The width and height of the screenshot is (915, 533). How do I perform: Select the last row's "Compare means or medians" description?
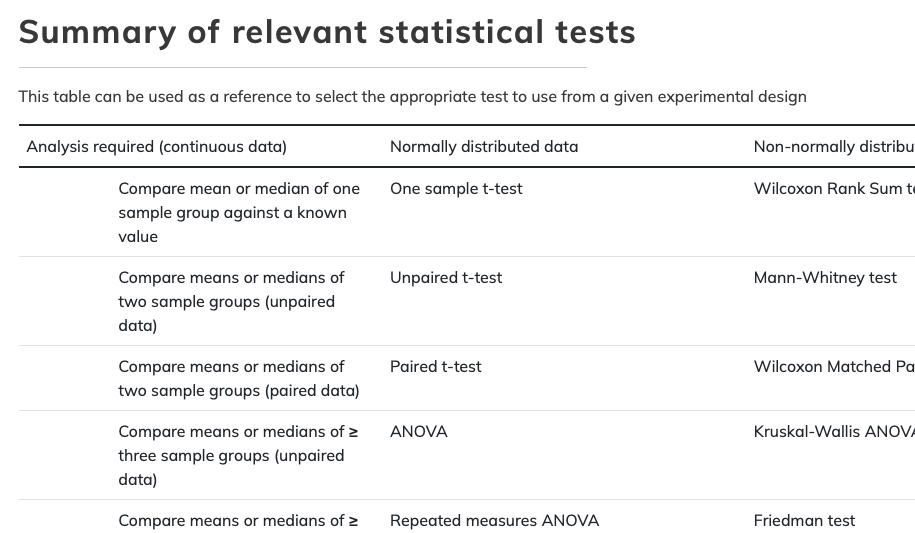tap(238, 521)
